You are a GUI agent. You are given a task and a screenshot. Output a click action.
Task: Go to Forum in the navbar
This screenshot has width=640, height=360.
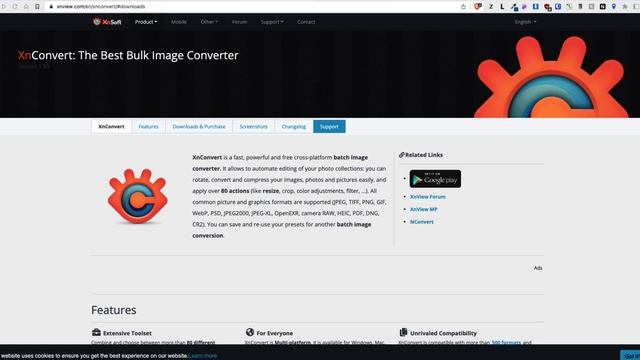pyautogui.click(x=239, y=22)
